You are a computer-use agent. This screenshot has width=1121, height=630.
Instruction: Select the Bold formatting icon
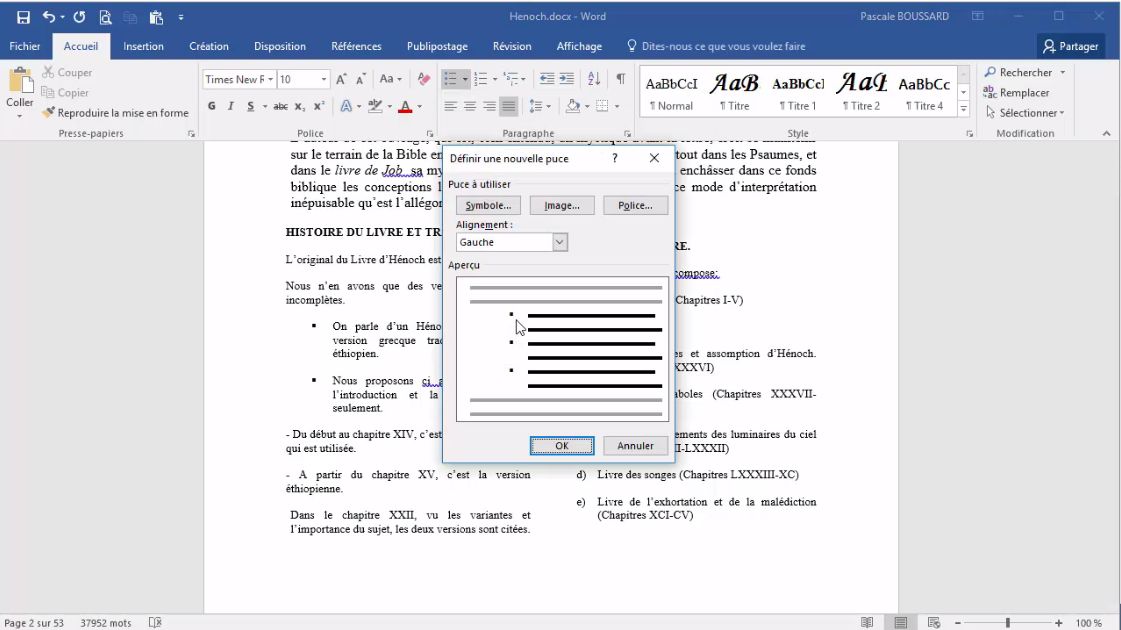212,103
